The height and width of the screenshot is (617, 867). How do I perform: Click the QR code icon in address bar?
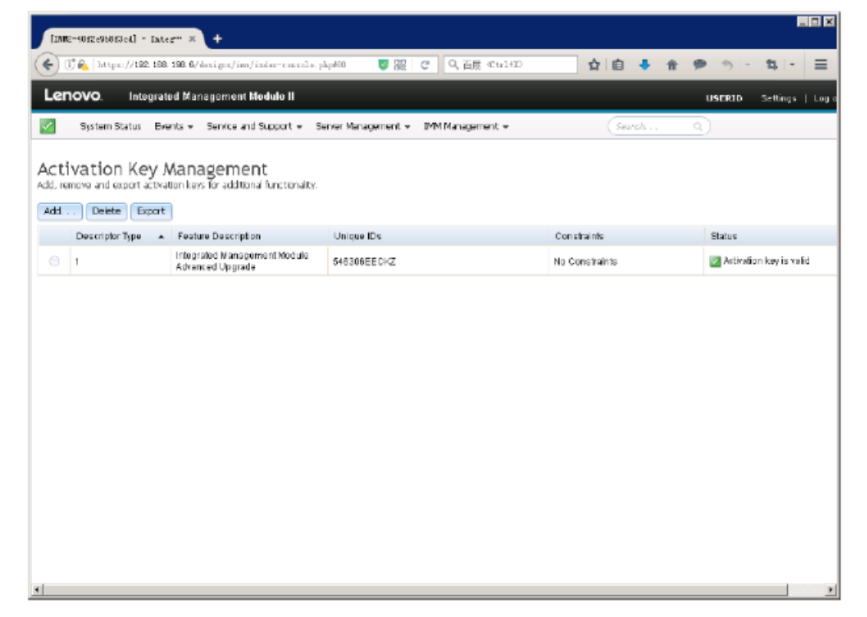coord(400,65)
